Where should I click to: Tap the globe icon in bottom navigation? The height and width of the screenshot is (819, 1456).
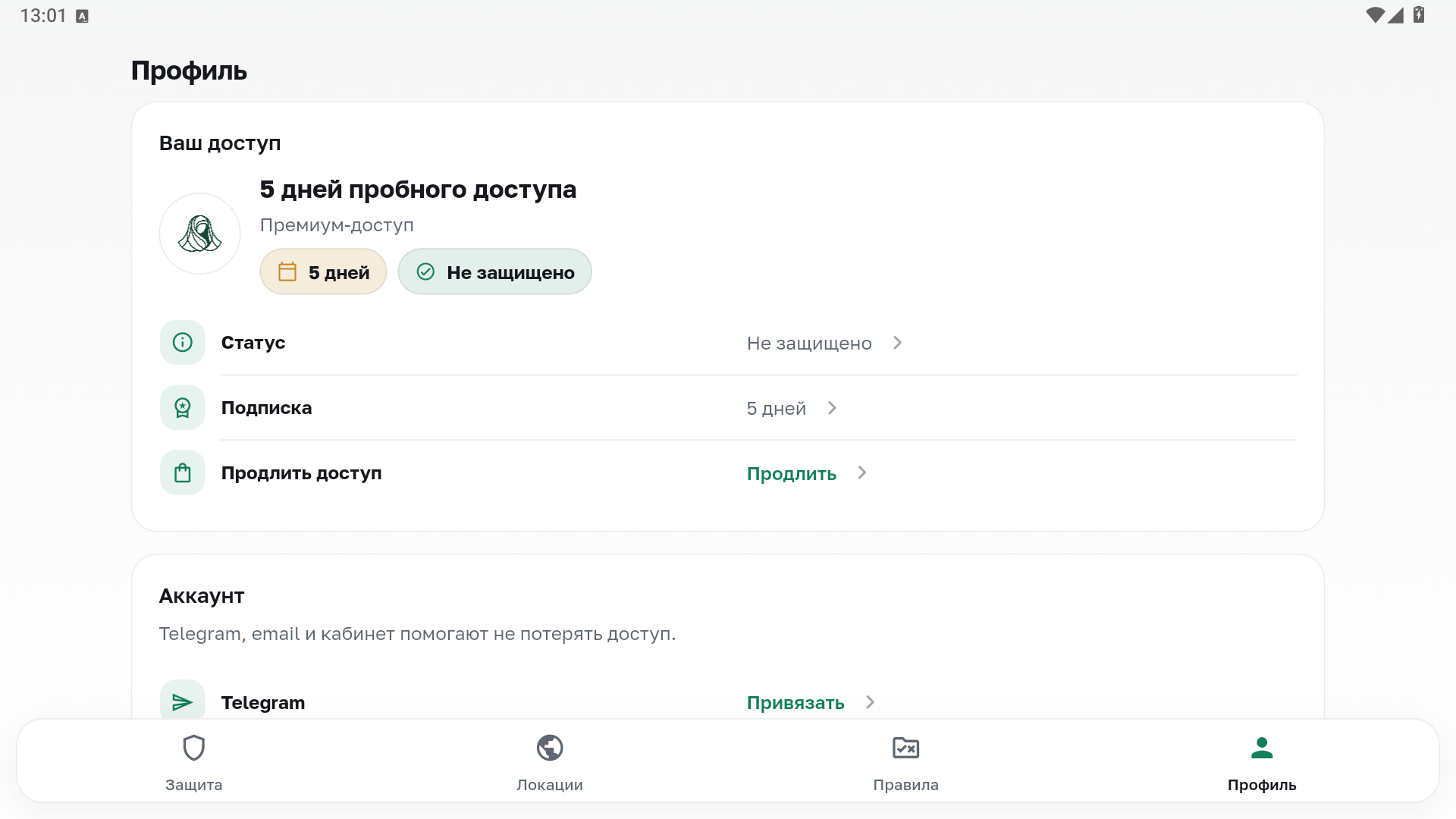[x=550, y=748]
